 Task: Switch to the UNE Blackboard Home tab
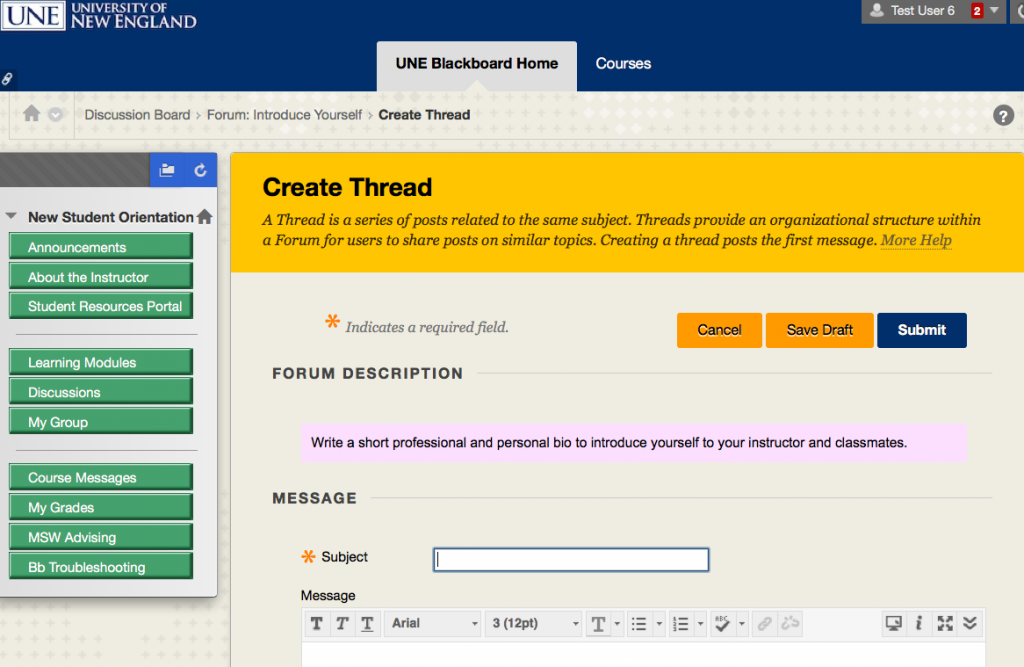point(477,64)
